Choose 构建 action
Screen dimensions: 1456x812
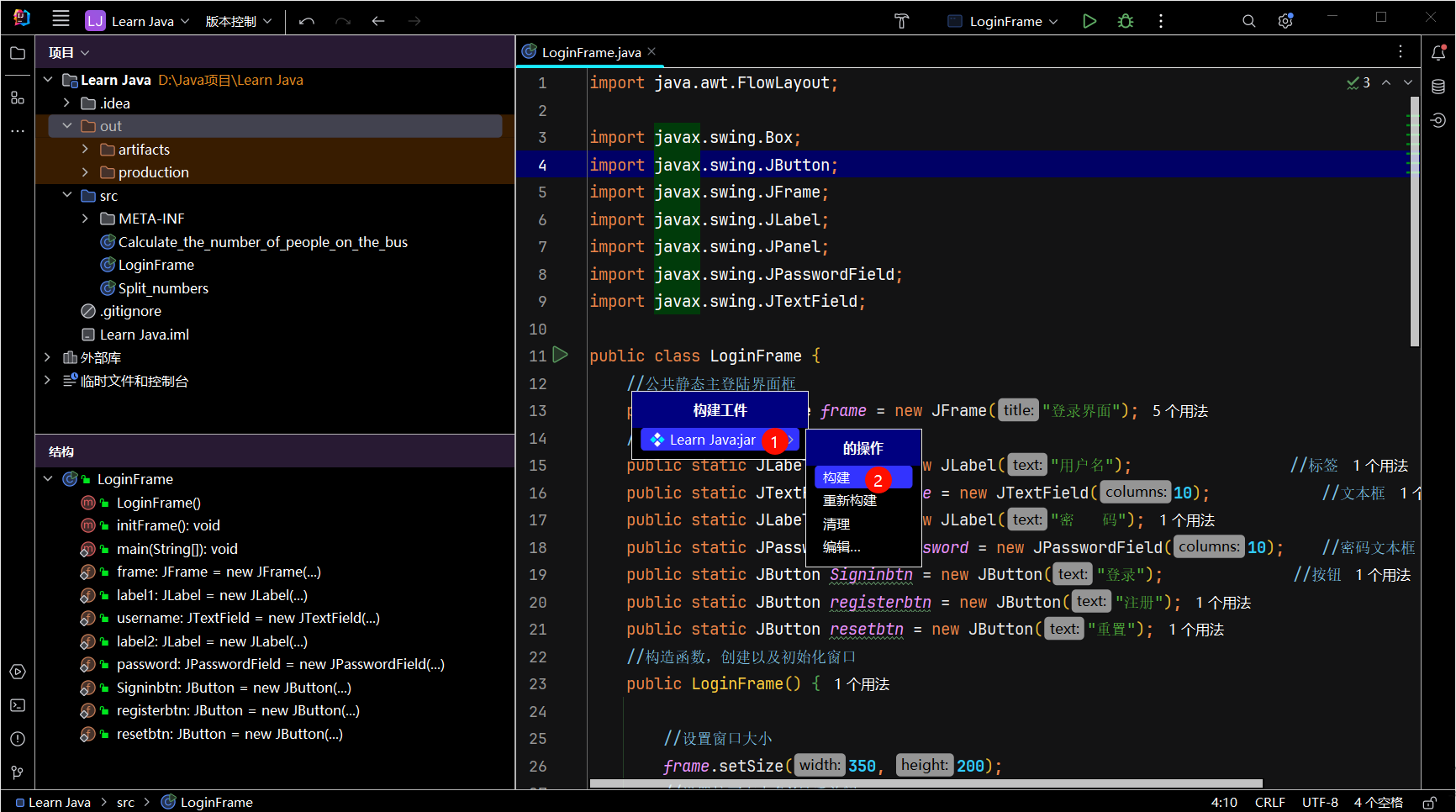863,477
